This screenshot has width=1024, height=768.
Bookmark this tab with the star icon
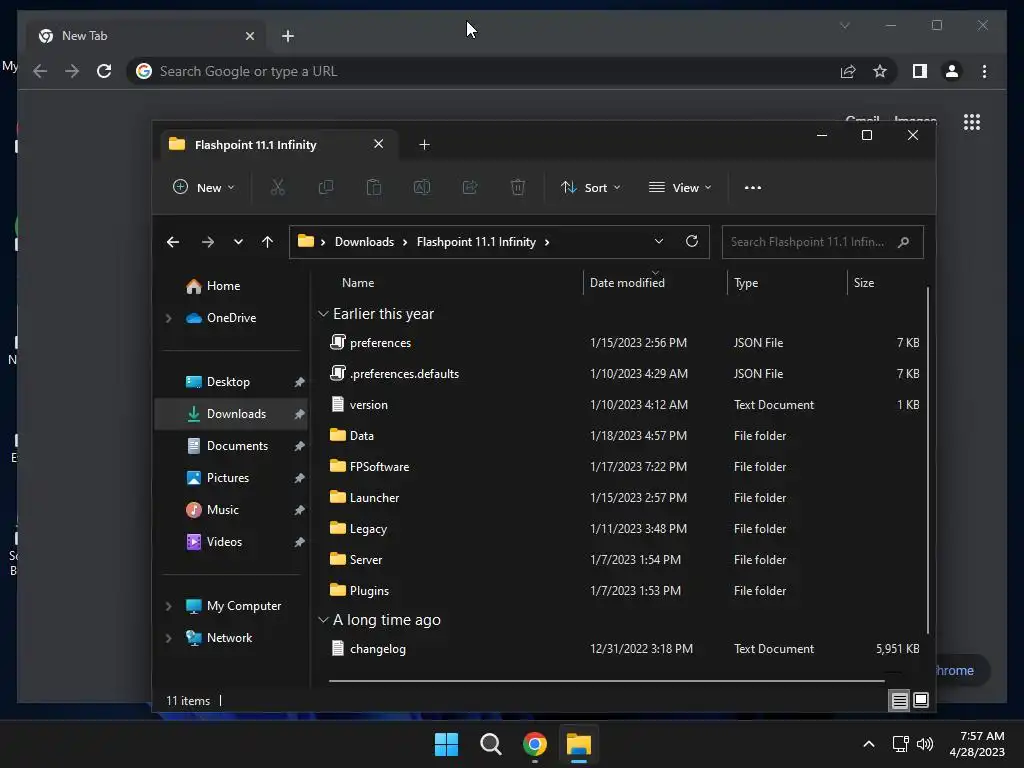880,71
